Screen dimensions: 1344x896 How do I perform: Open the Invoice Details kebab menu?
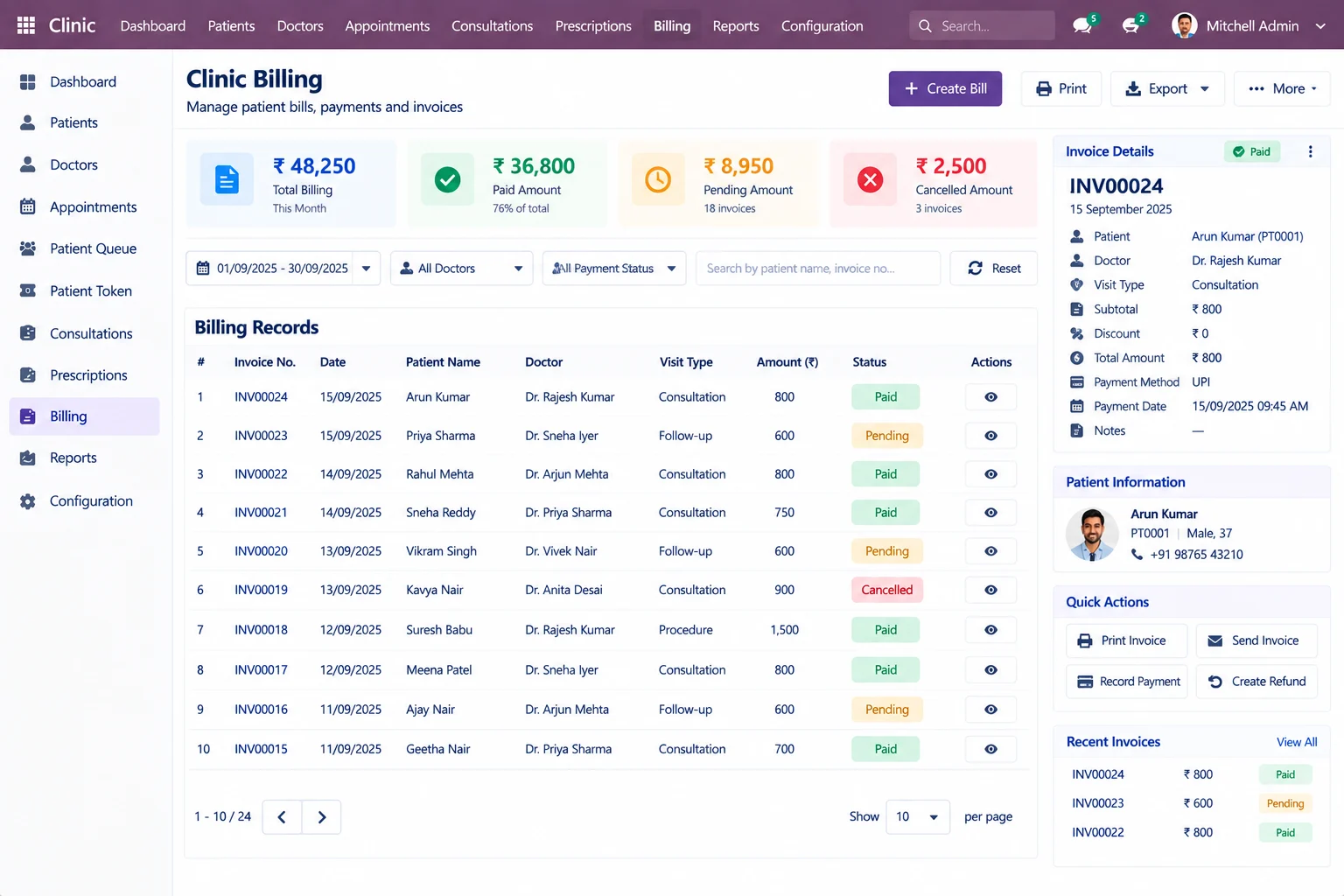coord(1310,151)
